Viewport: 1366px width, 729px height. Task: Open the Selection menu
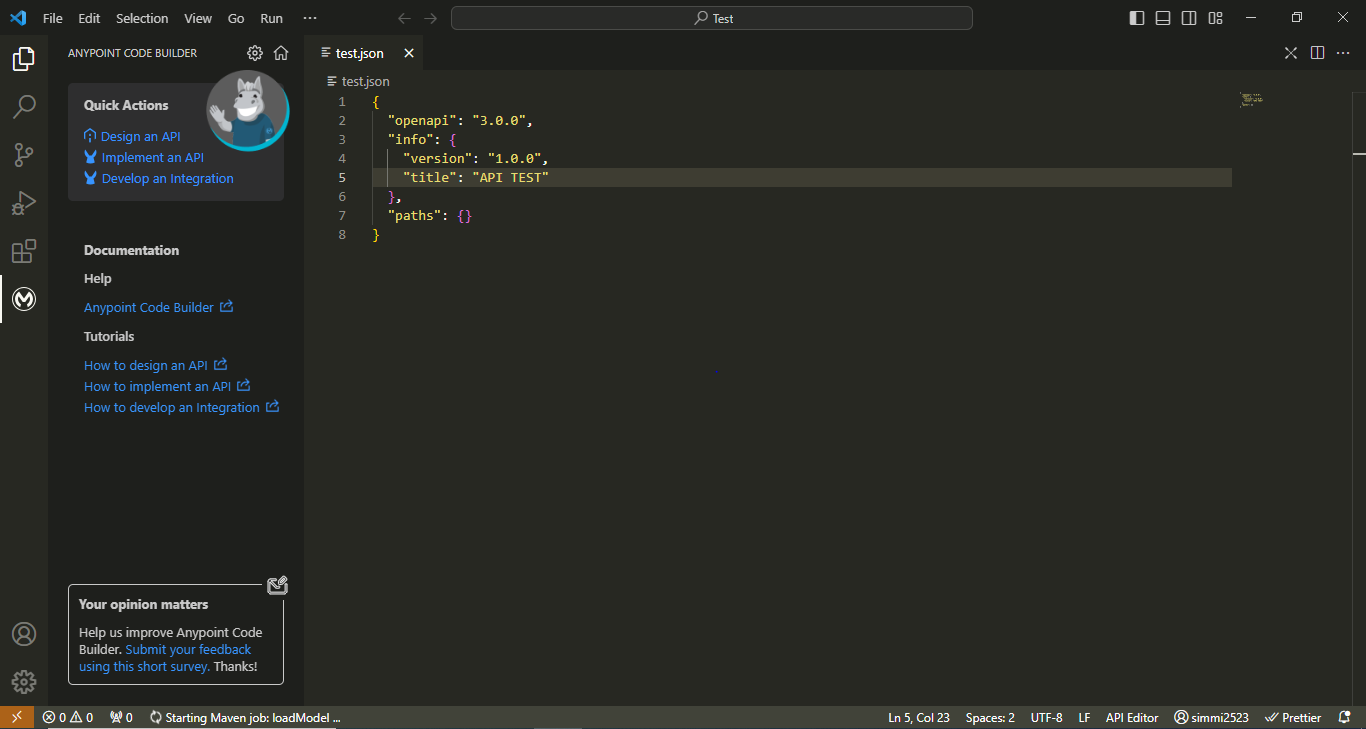(x=142, y=18)
